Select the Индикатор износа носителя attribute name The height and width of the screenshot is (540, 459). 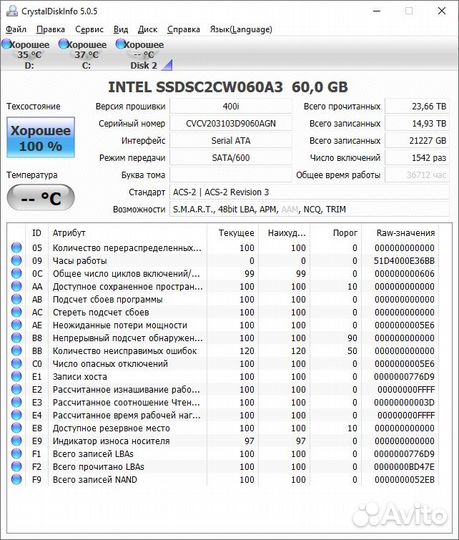(x=111, y=441)
